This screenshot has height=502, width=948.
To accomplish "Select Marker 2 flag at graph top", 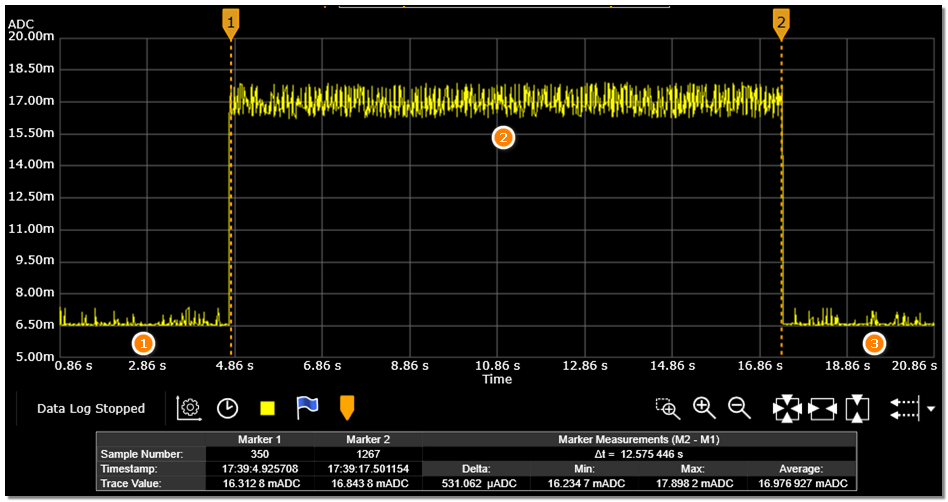I will 781,24.
